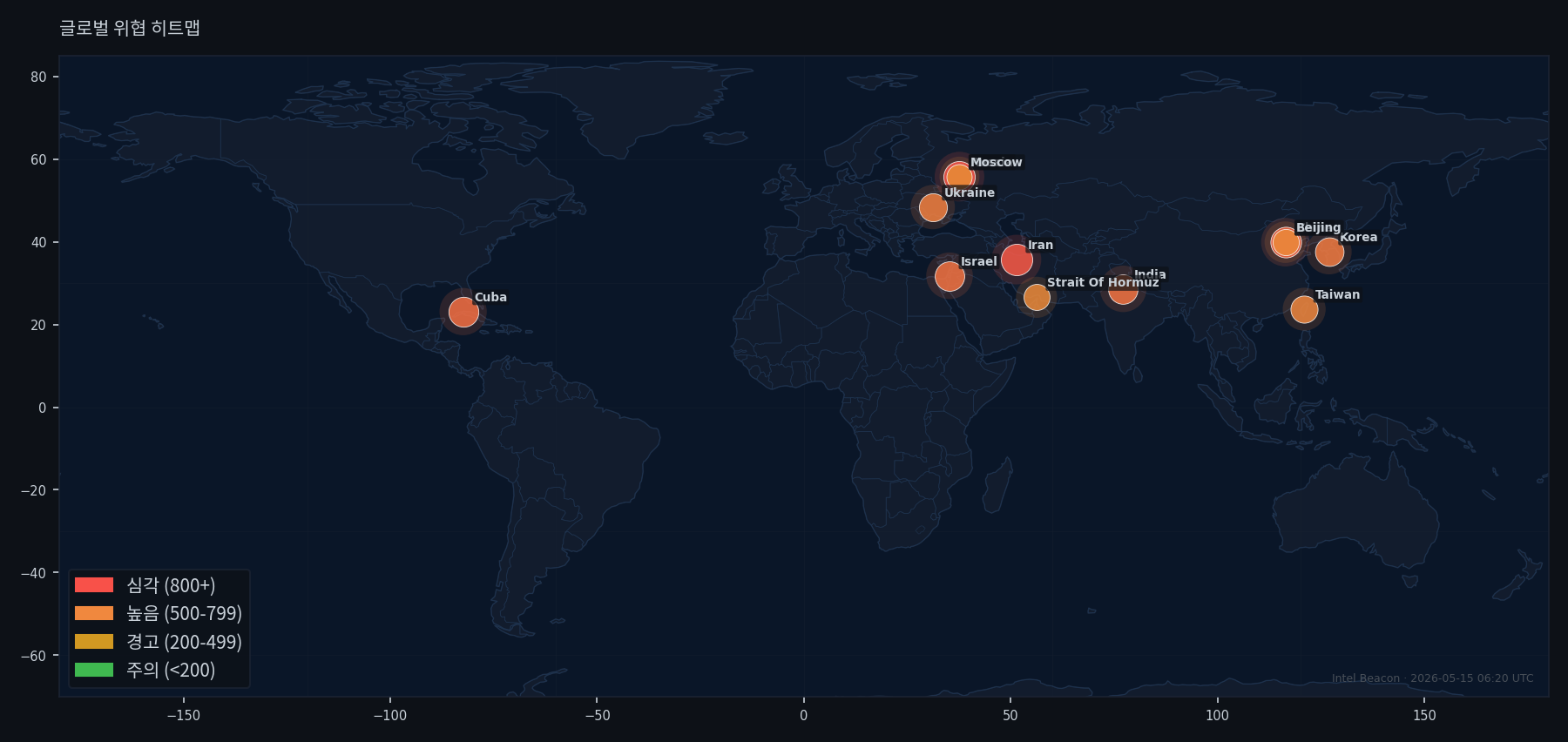The width and height of the screenshot is (1568, 742).
Task: Select the Moscow hotspot marker
Action: [x=959, y=178]
